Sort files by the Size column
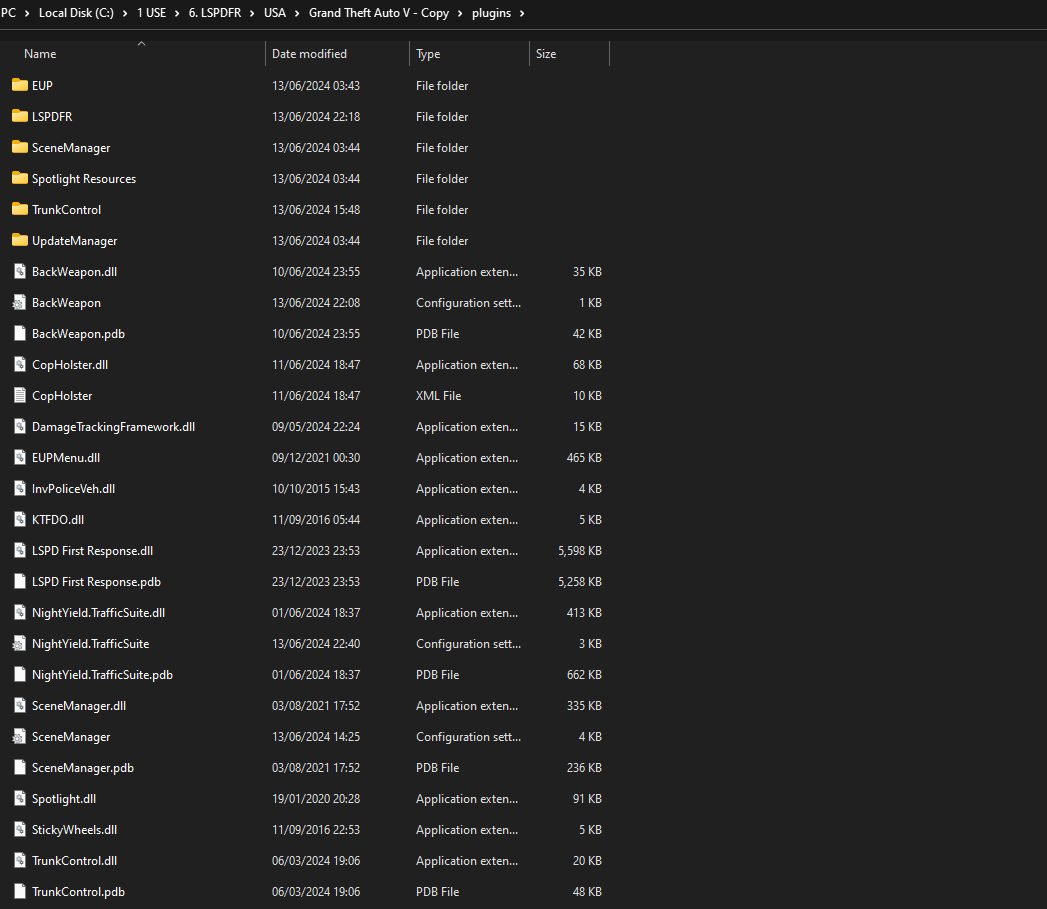Viewport: 1047px width, 909px height. click(546, 54)
